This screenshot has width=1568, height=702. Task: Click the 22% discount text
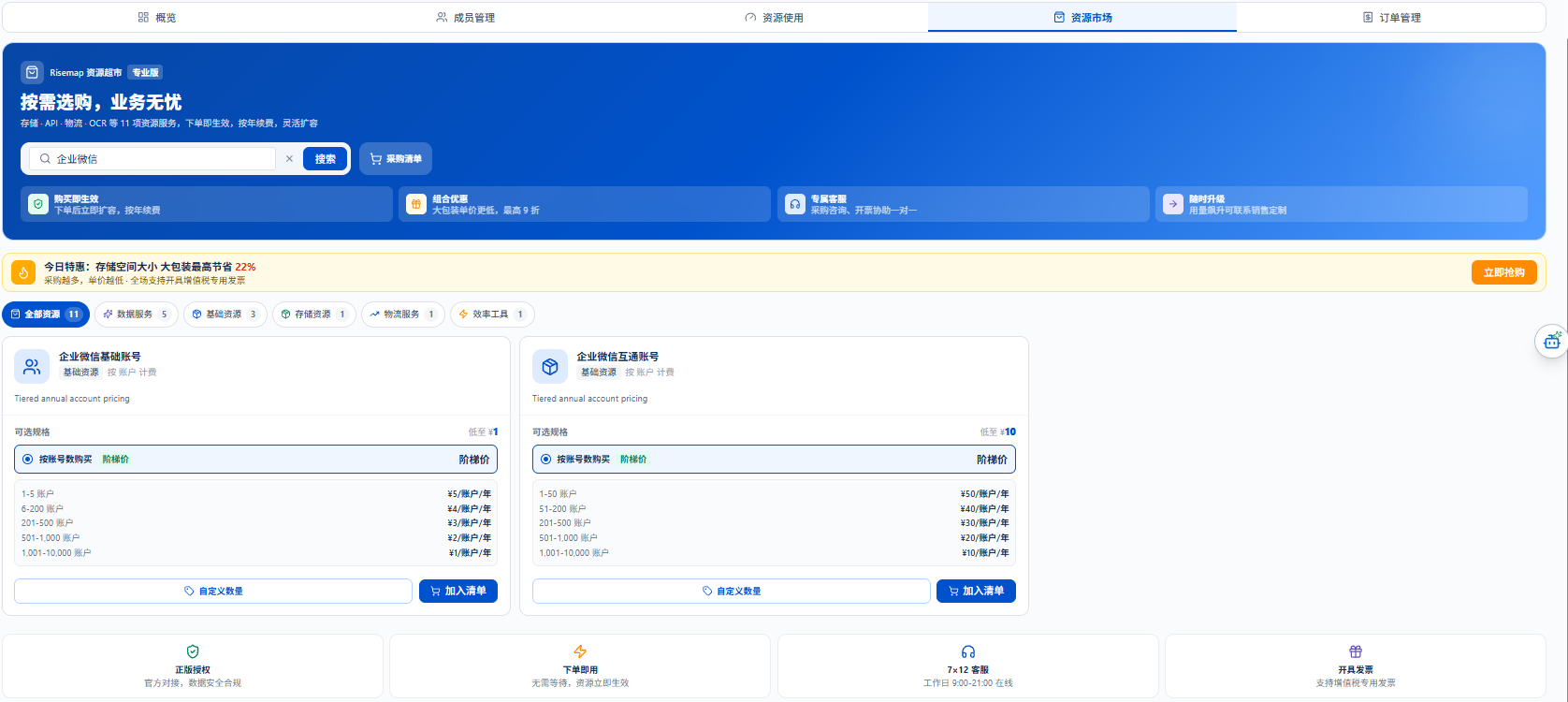point(245,267)
